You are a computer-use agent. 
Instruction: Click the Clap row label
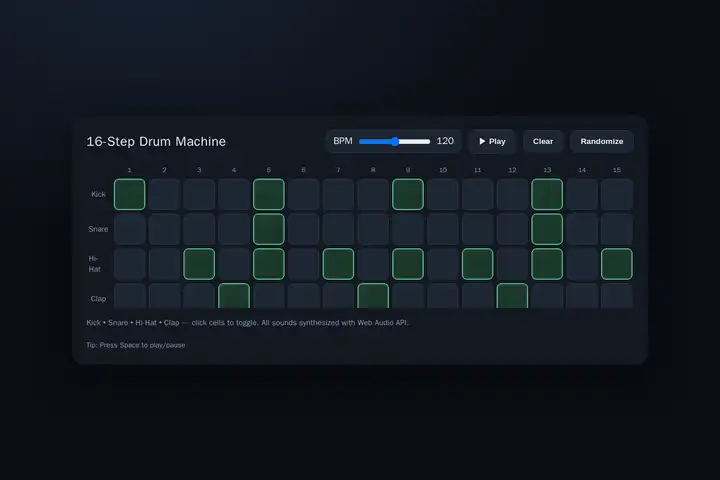(x=98, y=299)
